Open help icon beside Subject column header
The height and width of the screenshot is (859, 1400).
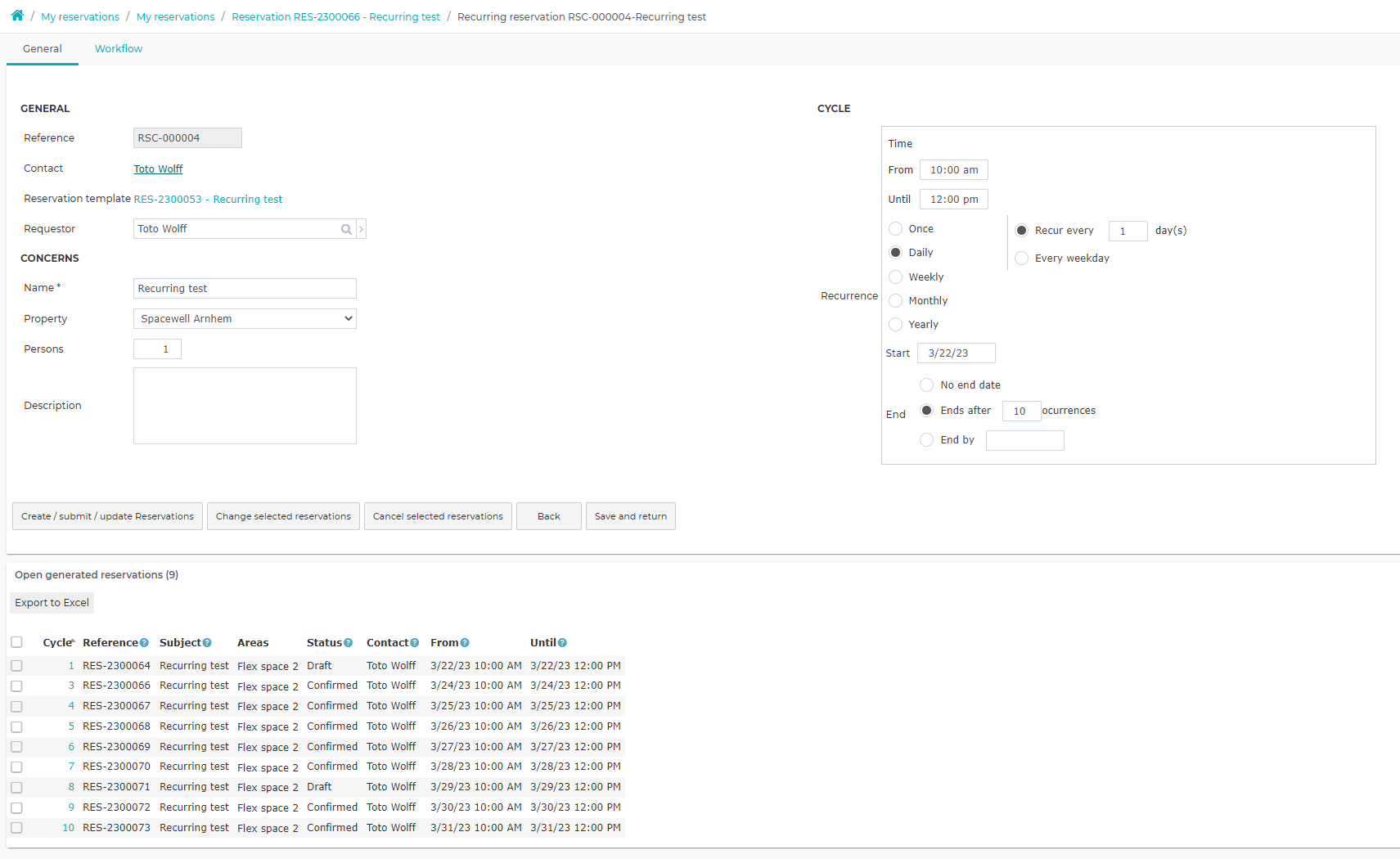coord(207,643)
